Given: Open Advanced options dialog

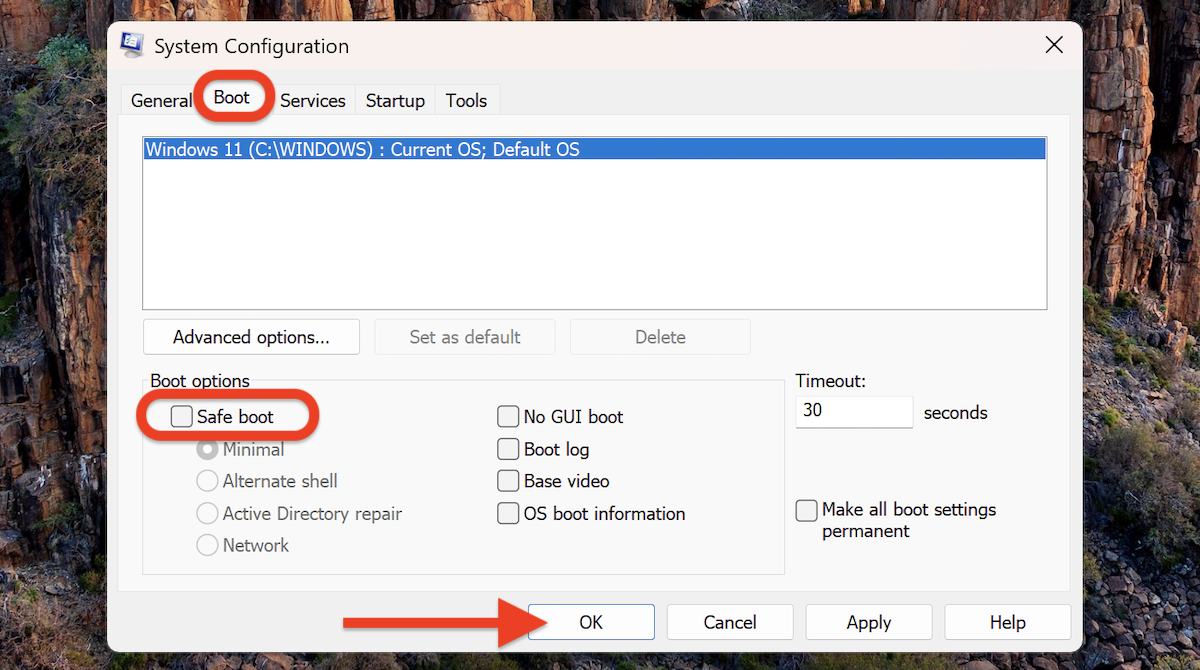Looking at the screenshot, I should 251,337.
